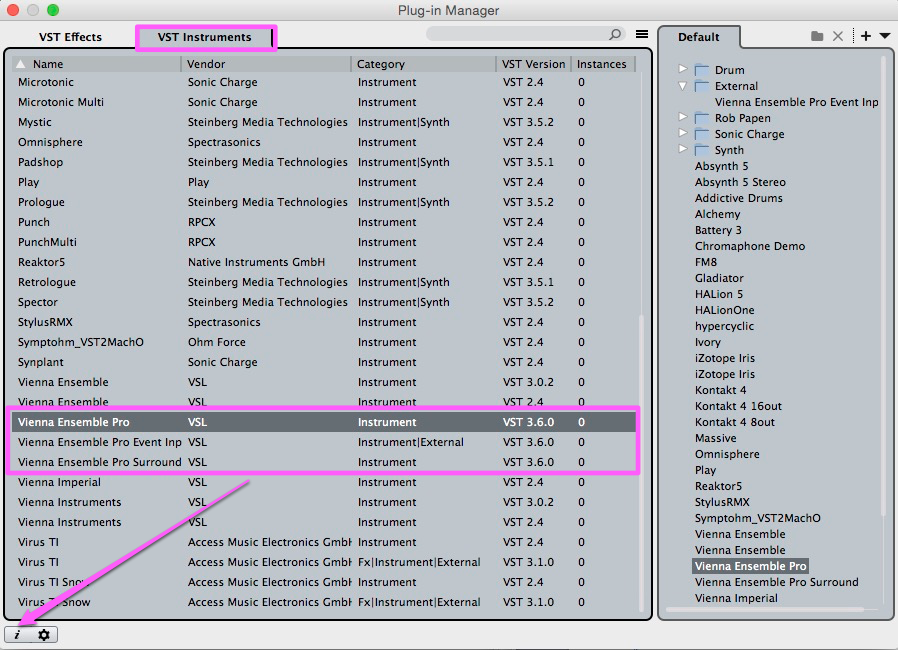Sort by the Instances column header
The width and height of the screenshot is (898, 650).
(602, 64)
